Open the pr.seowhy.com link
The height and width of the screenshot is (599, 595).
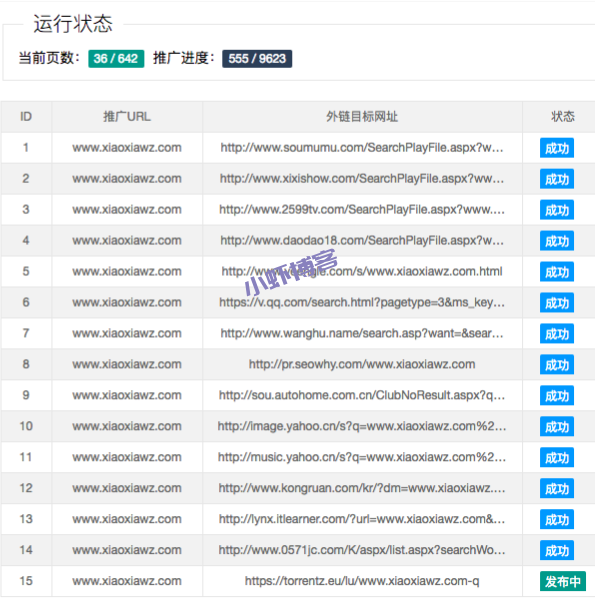pos(362,364)
